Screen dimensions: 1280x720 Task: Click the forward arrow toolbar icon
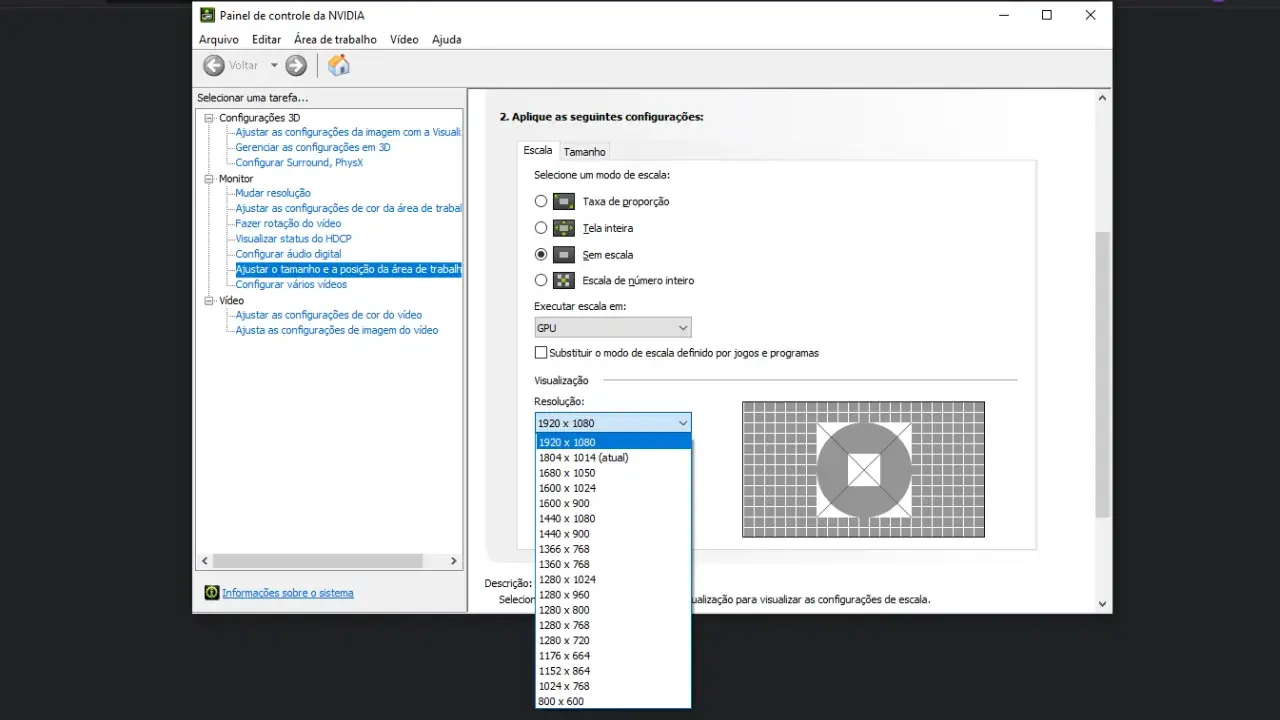click(x=296, y=65)
